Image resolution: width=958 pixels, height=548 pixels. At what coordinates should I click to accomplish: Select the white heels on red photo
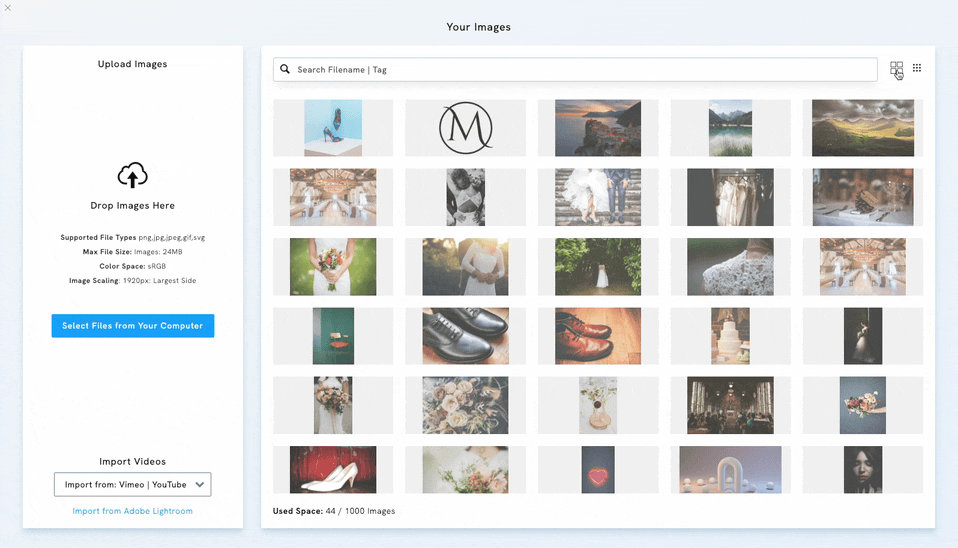[333, 470]
